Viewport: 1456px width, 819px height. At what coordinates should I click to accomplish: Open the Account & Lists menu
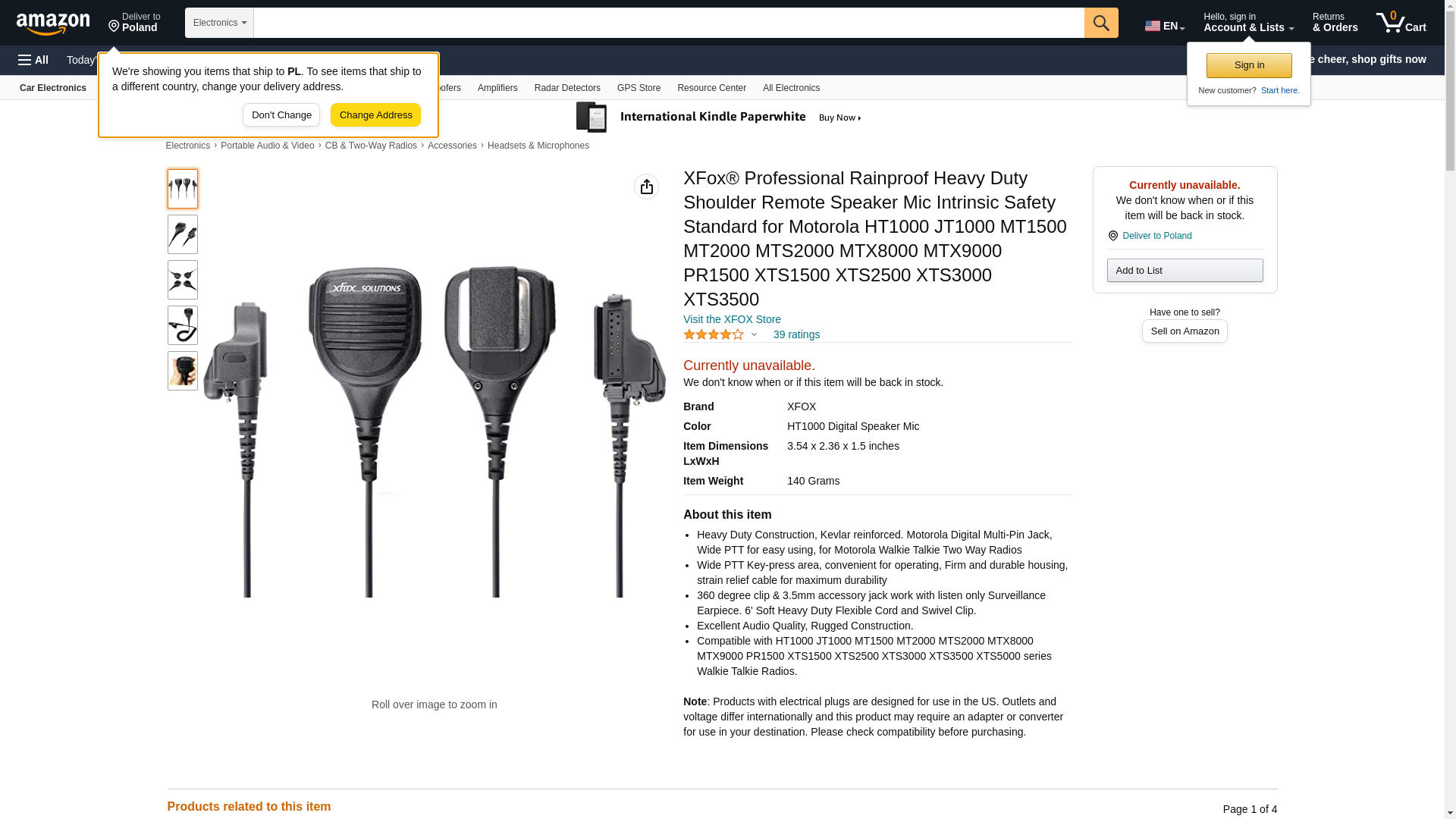(x=1248, y=23)
